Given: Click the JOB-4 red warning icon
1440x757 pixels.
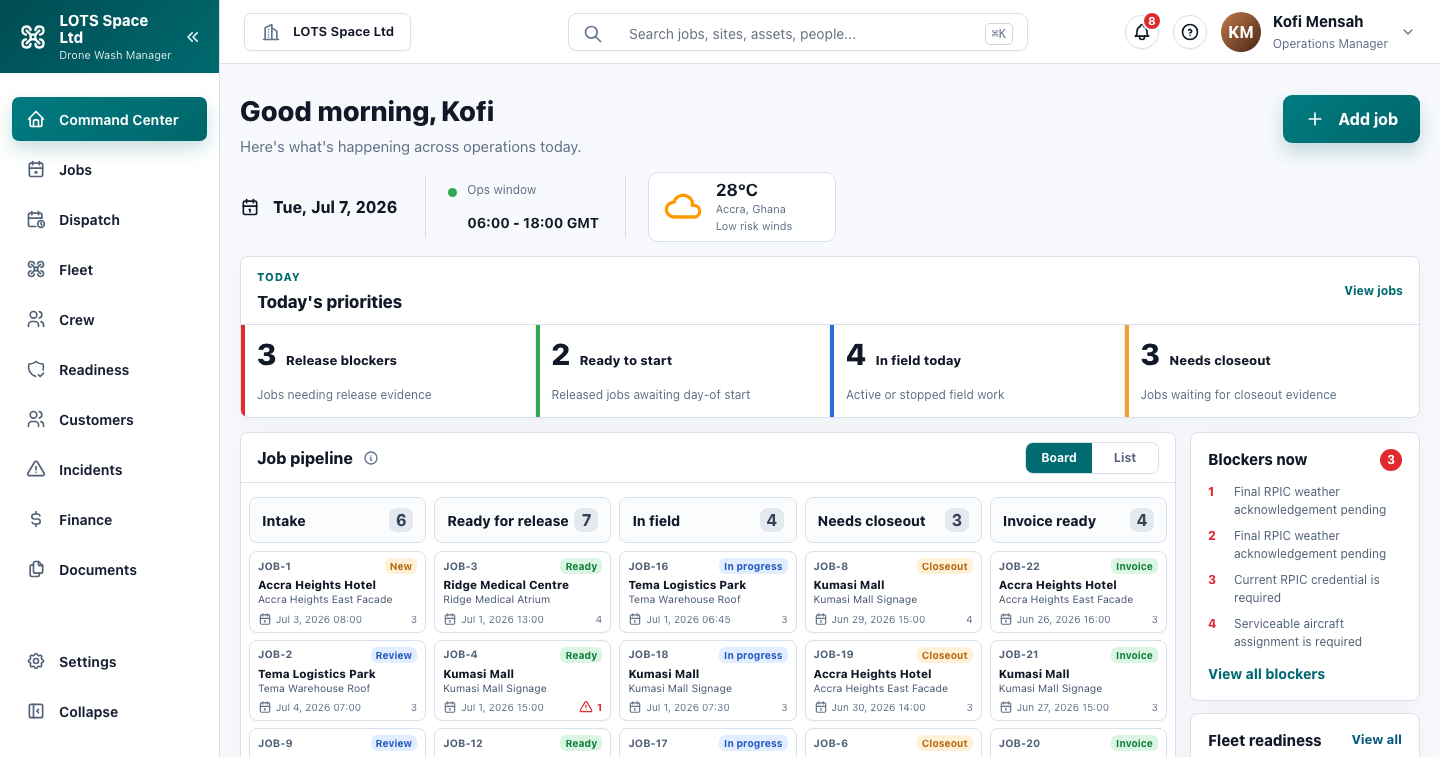Looking at the screenshot, I should tap(586, 707).
